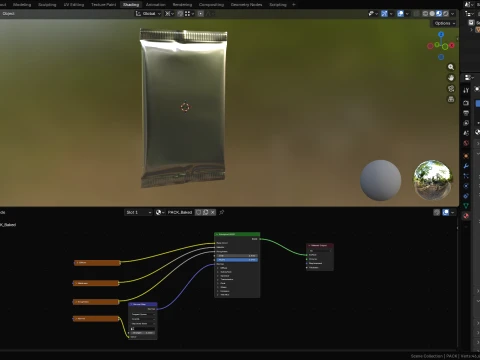Click the red X axis on navigation gizmo
This screenshot has height=360, width=480.
pyautogui.click(x=452, y=45)
